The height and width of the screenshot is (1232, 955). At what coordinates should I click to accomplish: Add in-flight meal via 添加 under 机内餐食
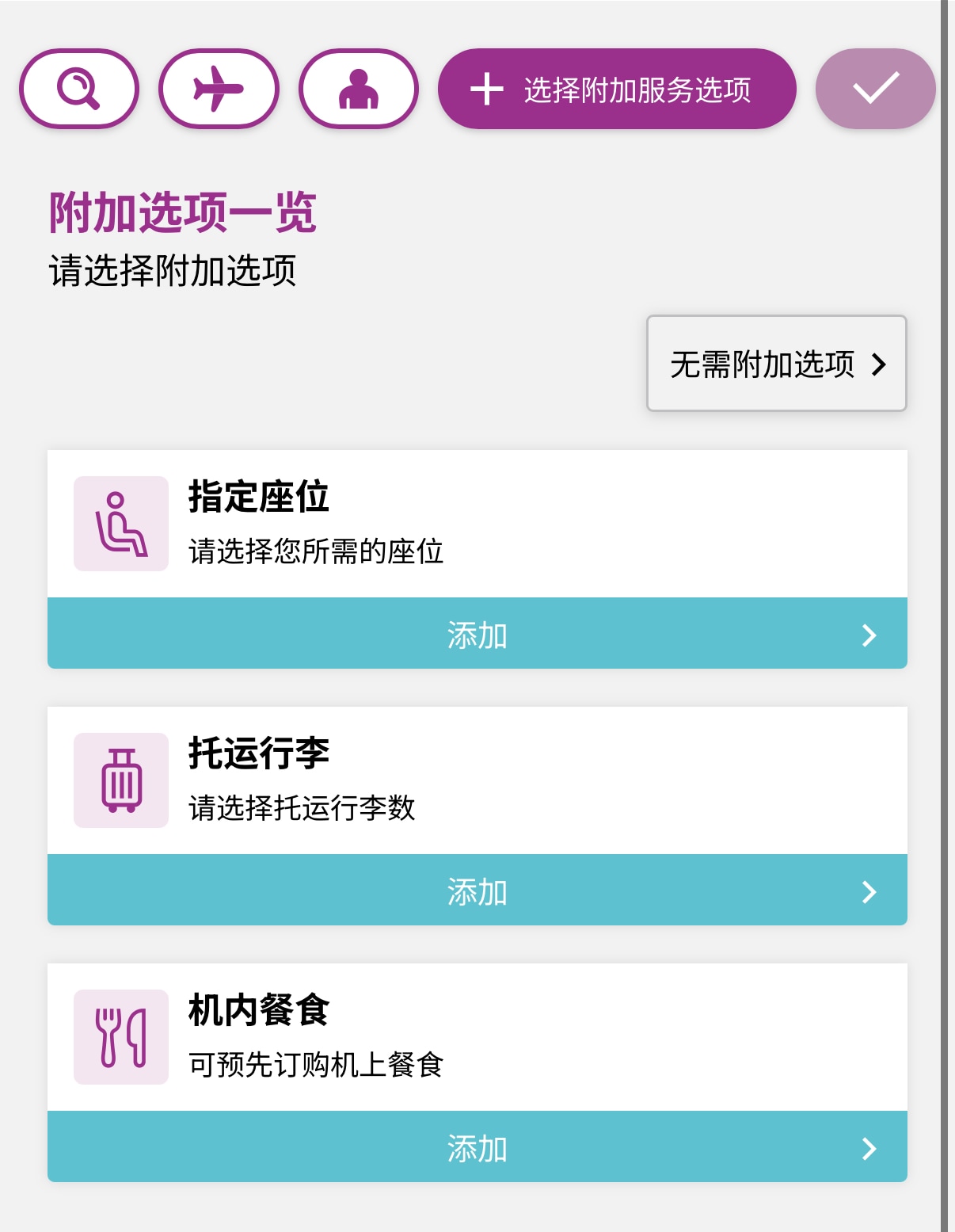pos(477,1147)
